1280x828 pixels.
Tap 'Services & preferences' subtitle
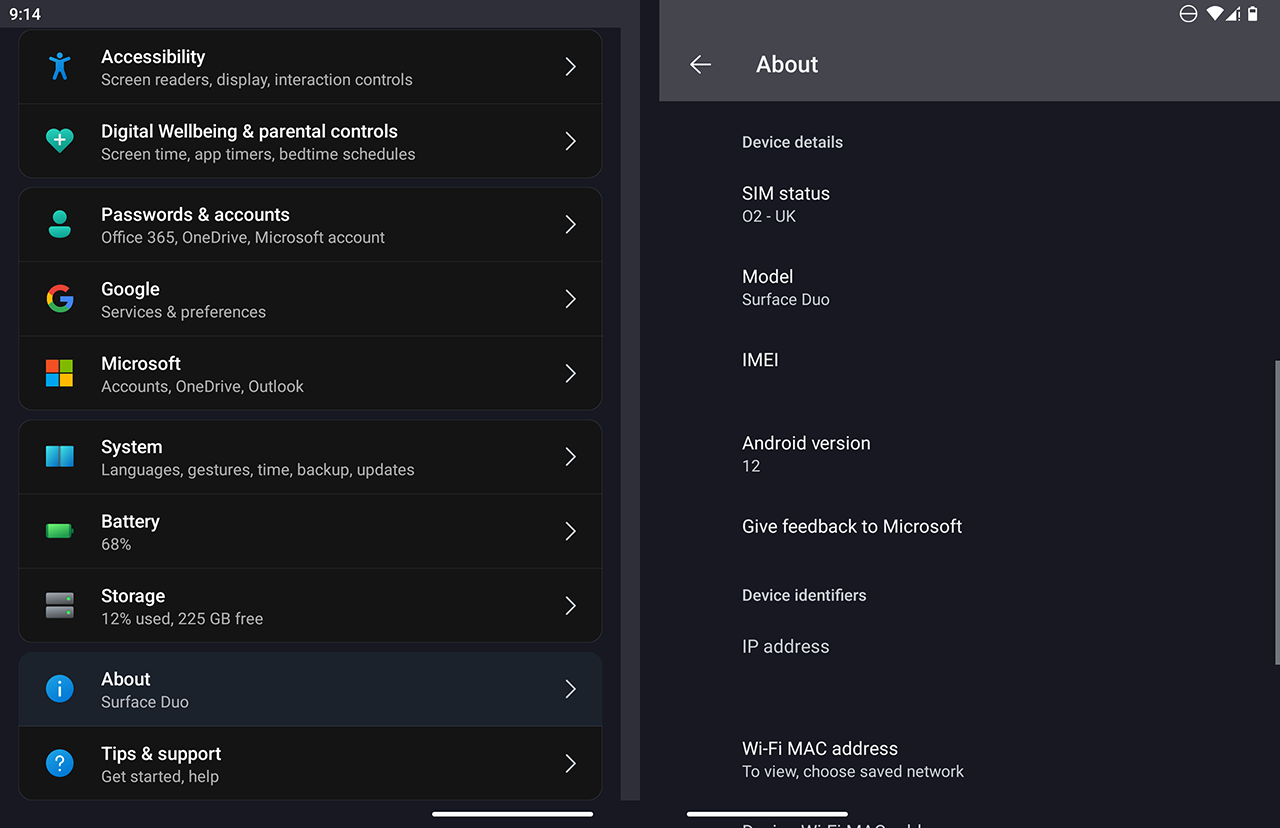[x=183, y=312]
